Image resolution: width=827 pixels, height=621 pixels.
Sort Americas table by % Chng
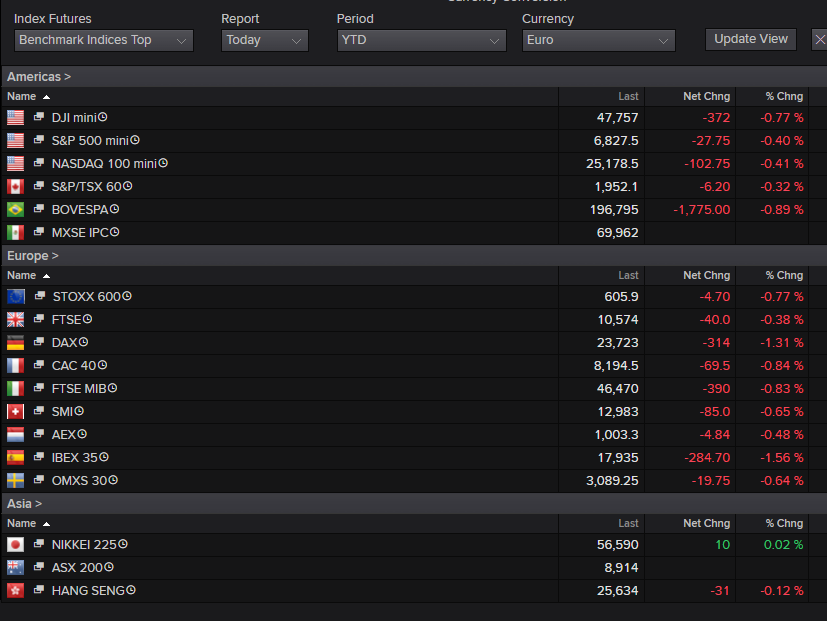tap(784, 97)
